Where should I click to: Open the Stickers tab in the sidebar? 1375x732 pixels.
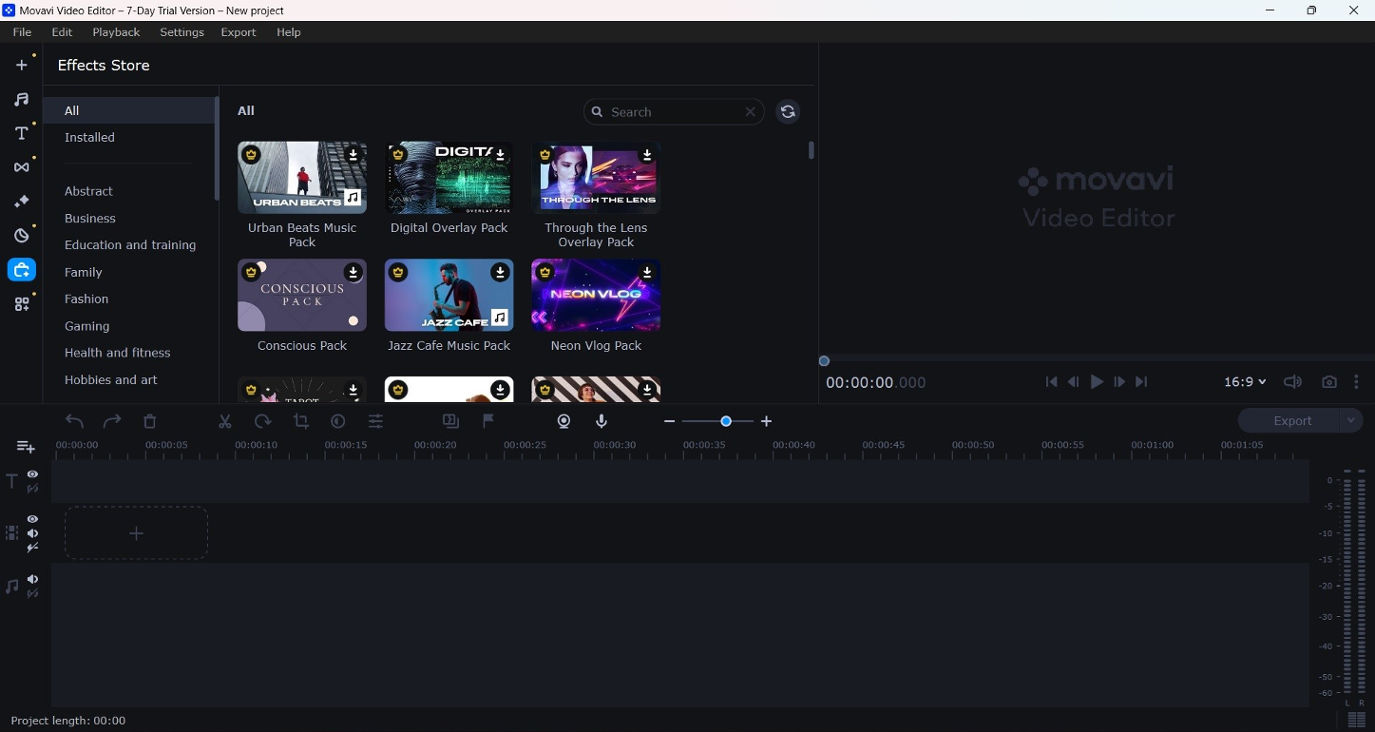[x=22, y=236]
